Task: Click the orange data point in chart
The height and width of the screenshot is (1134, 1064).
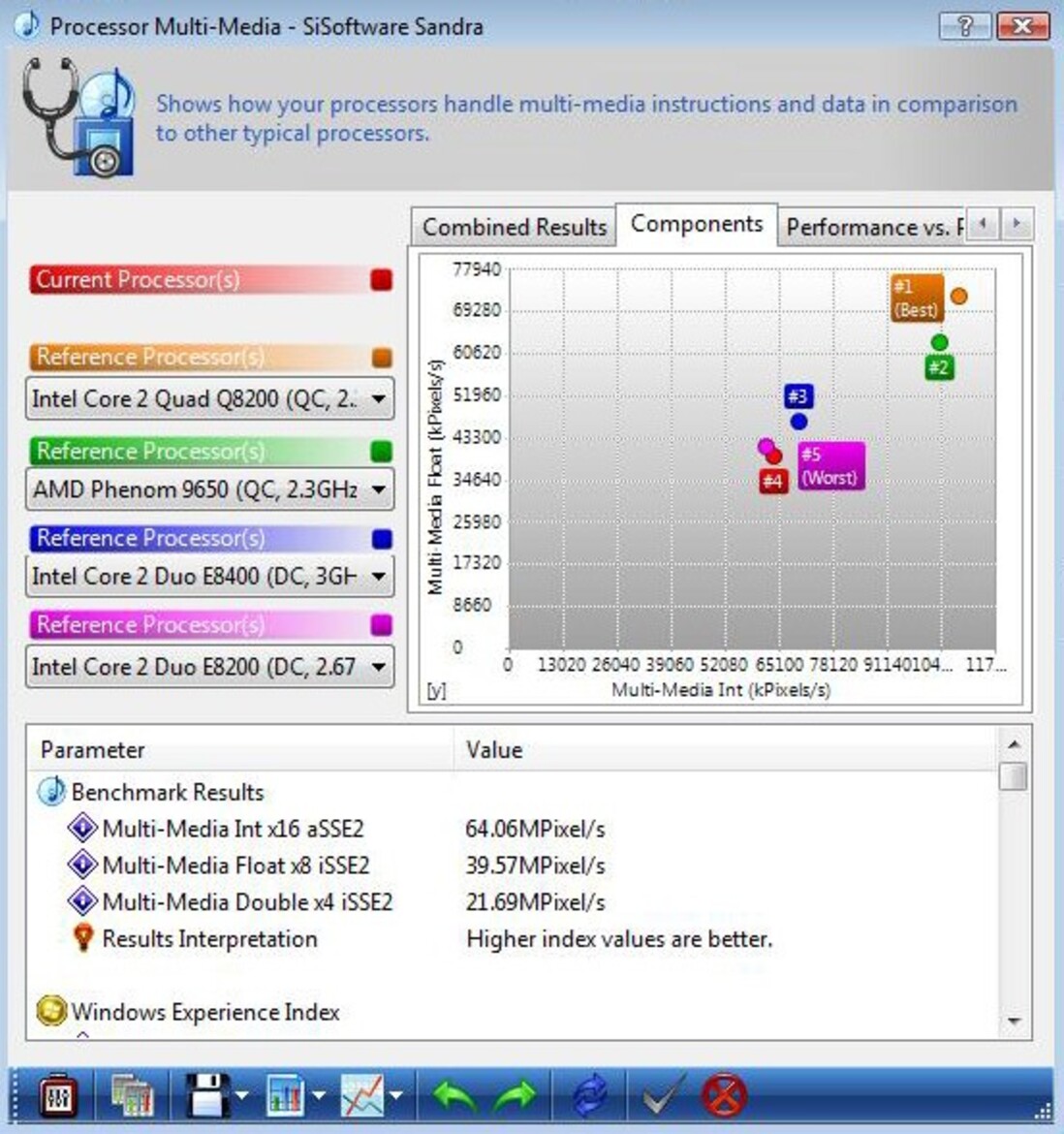Action: click(x=958, y=296)
